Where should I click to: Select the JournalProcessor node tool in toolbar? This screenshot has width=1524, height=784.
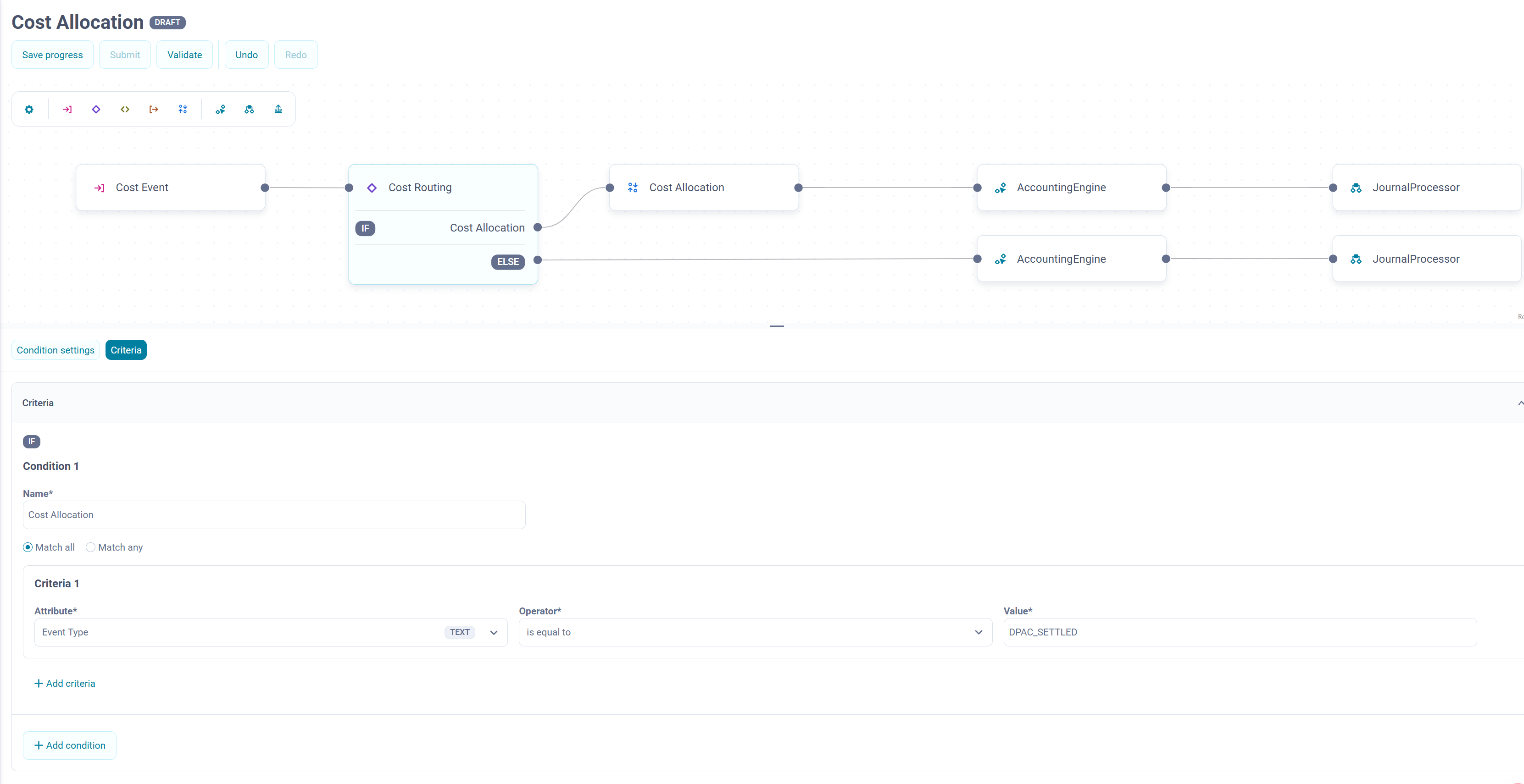(249, 110)
